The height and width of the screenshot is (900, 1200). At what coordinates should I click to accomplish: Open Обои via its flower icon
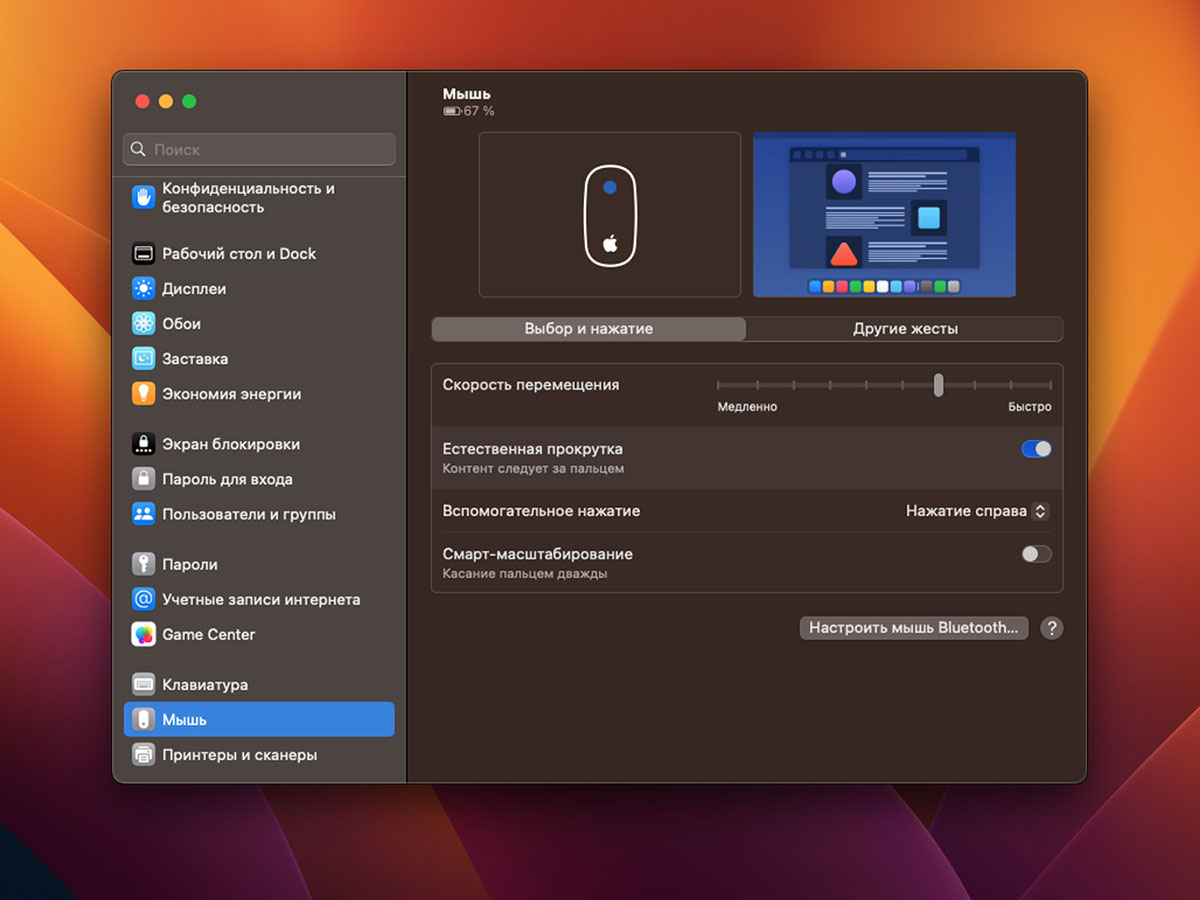pyautogui.click(x=144, y=324)
